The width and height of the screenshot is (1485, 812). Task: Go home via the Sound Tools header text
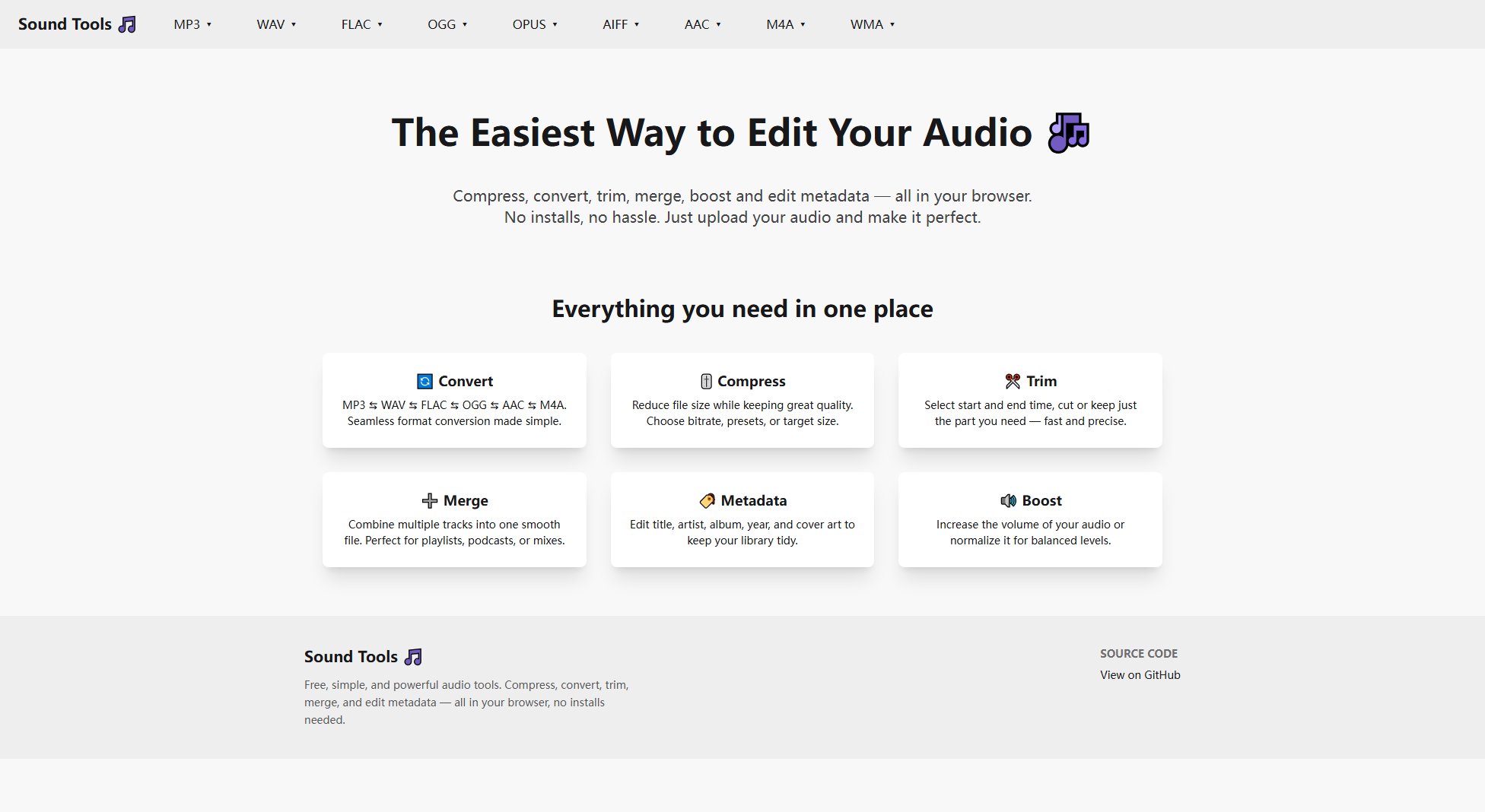[65, 24]
